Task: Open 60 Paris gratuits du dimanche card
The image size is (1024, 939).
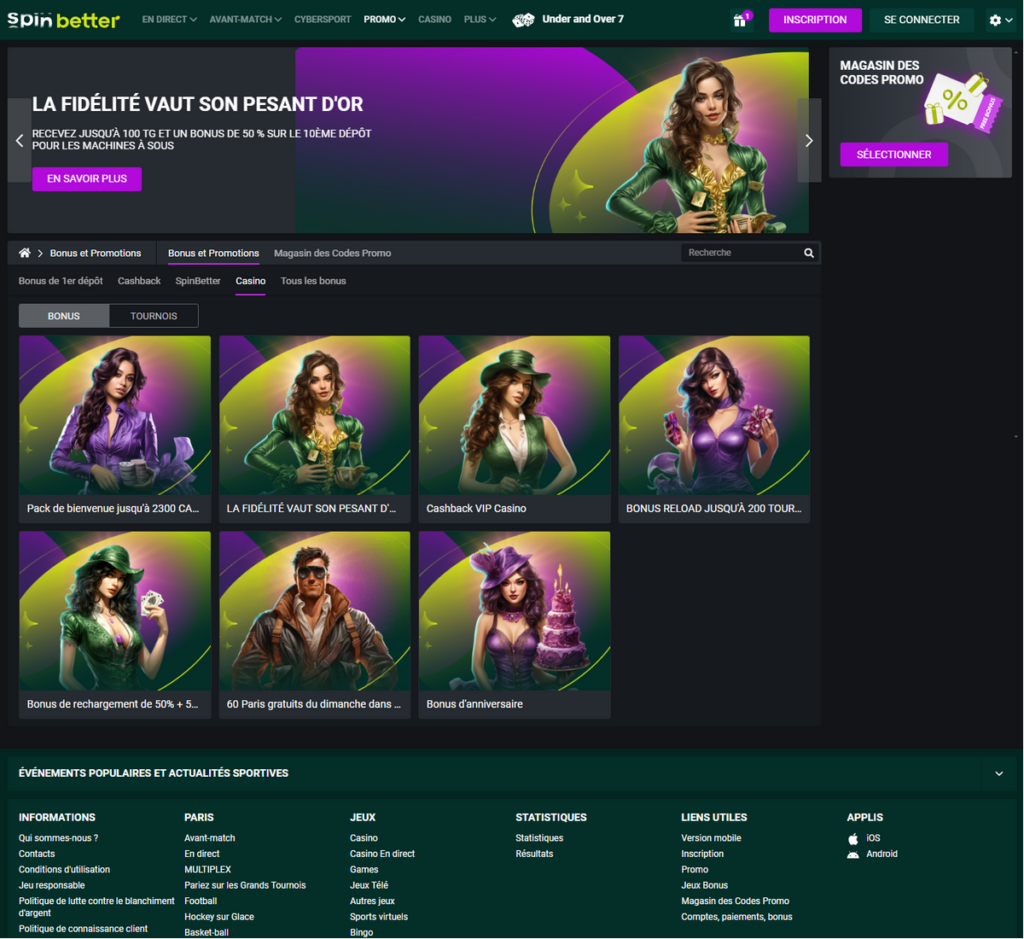Action: [315, 625]
